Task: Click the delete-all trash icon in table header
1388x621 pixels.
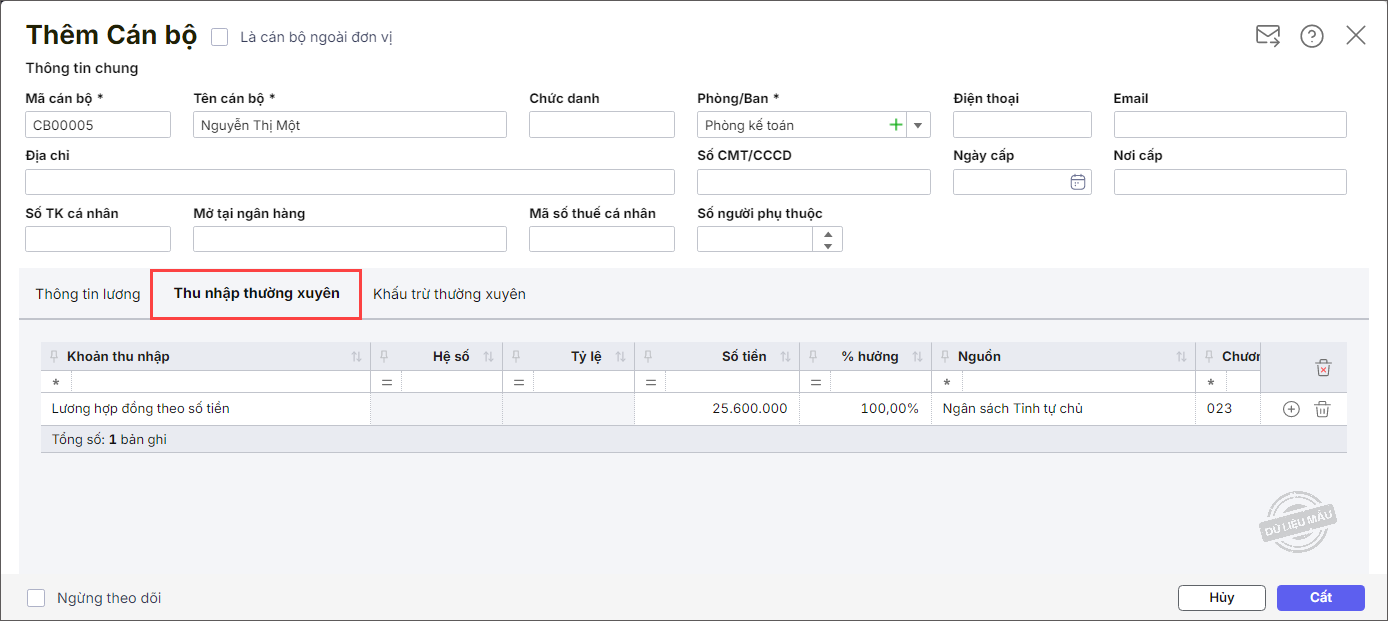Action: coord(1323,368)
